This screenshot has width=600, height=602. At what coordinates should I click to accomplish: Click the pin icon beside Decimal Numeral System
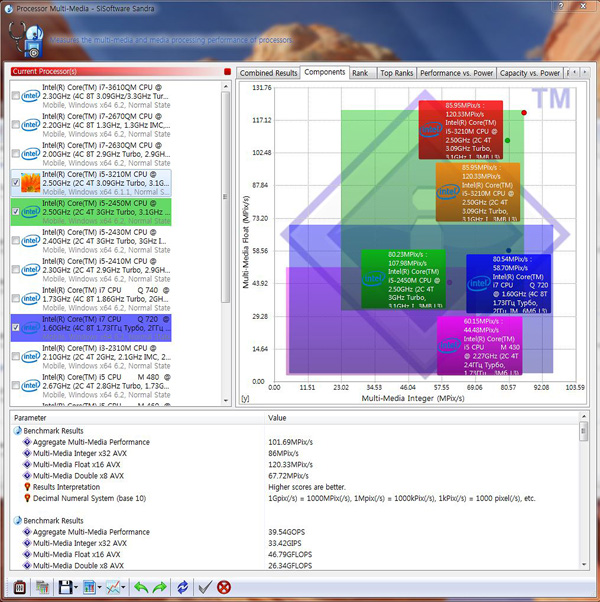pyautogui.click(x=27, y=498)
